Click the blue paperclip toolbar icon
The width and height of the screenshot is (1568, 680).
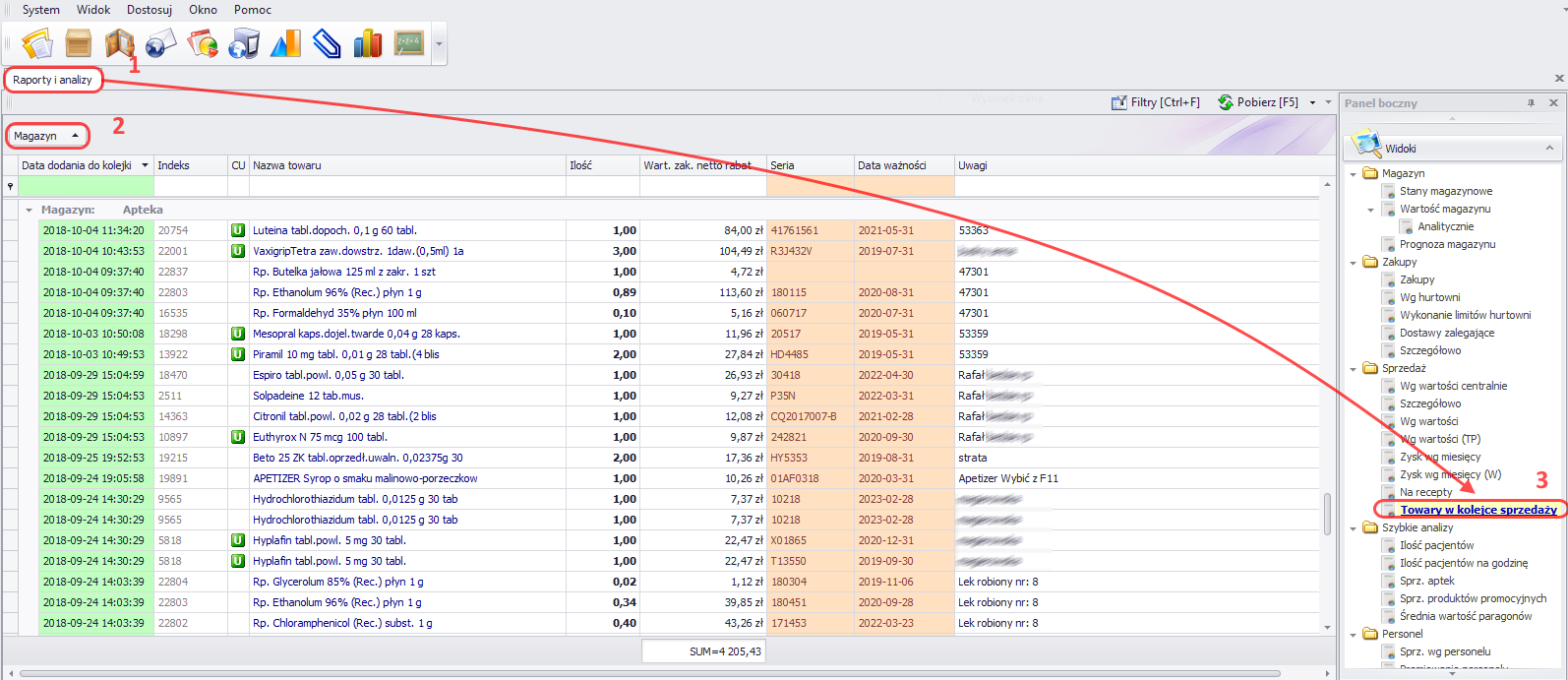[x=327, y=43]
